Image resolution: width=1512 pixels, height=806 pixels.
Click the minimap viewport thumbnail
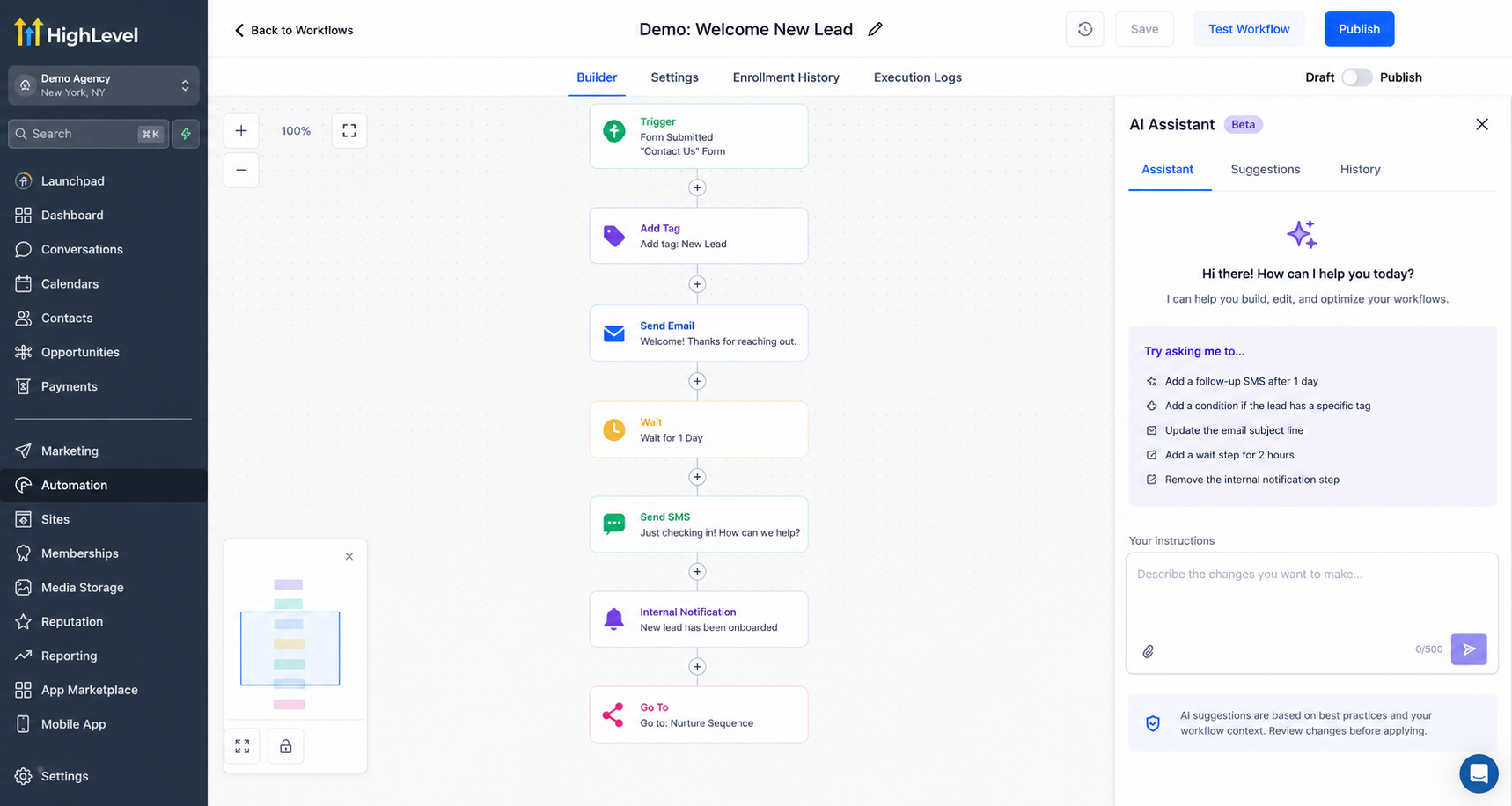[290, 648]
